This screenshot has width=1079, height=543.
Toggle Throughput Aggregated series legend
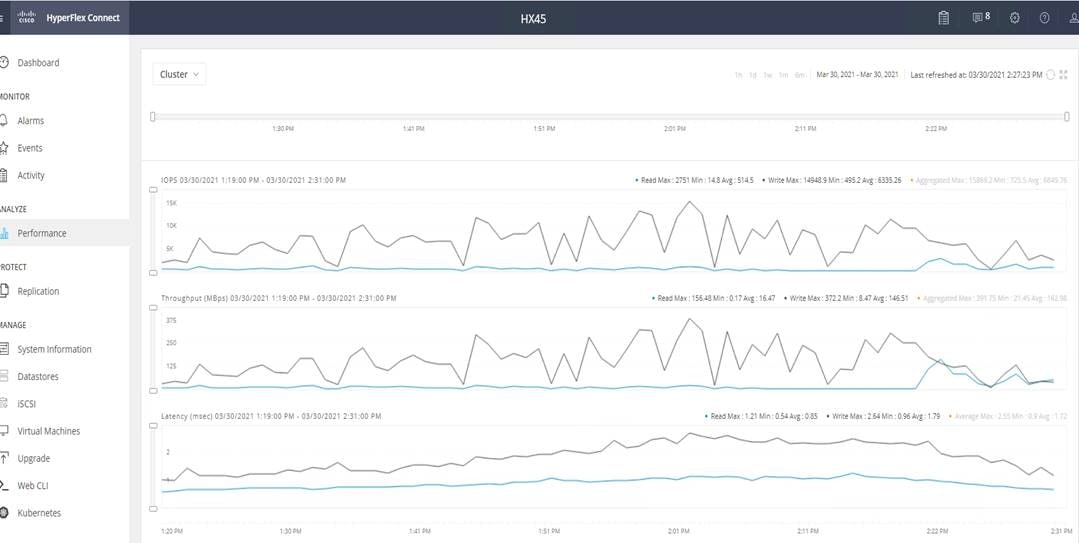[x=992, y=299]
